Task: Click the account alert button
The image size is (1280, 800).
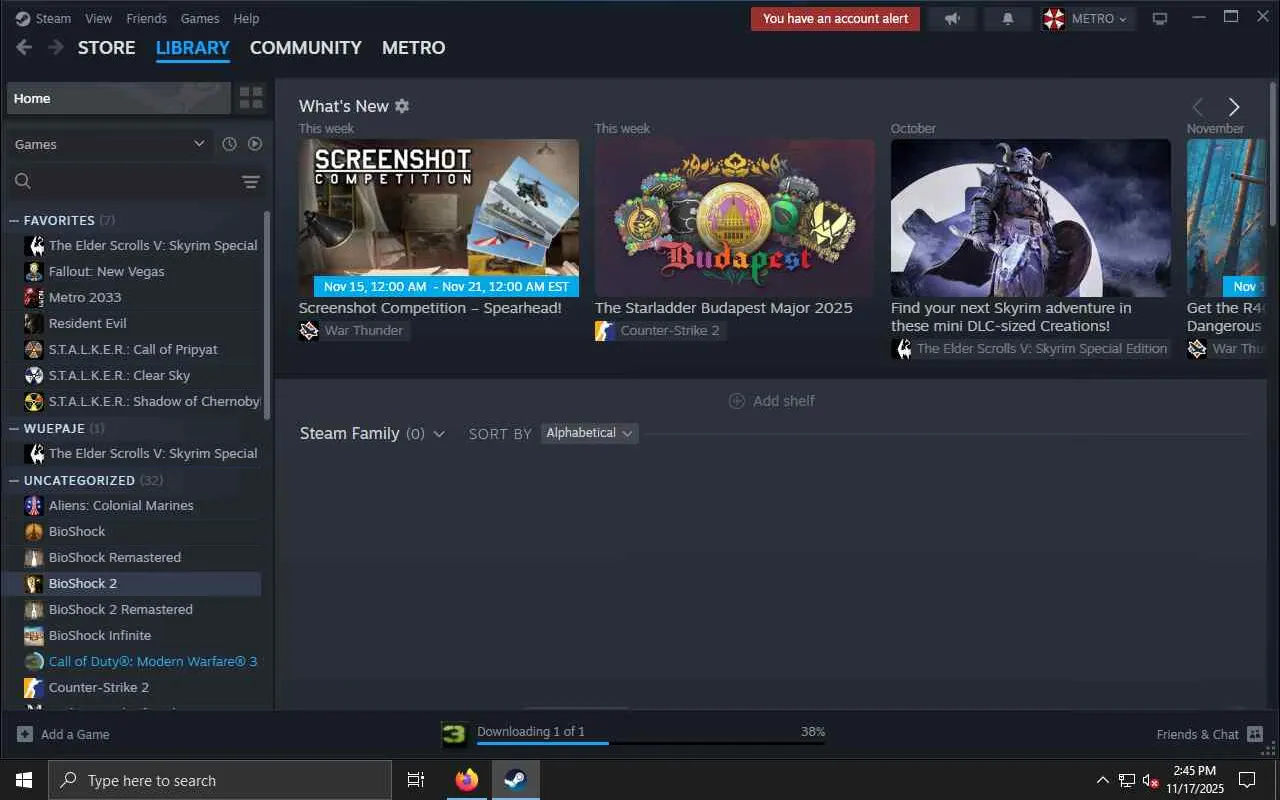Action: pyautogui.click(x=836, y=19)
